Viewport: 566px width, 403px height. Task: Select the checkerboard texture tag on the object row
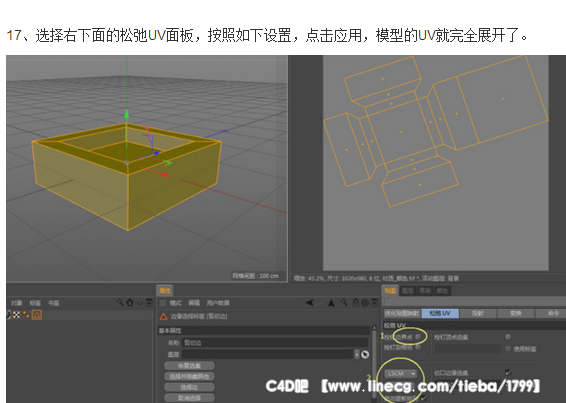[x=16, y=315]
